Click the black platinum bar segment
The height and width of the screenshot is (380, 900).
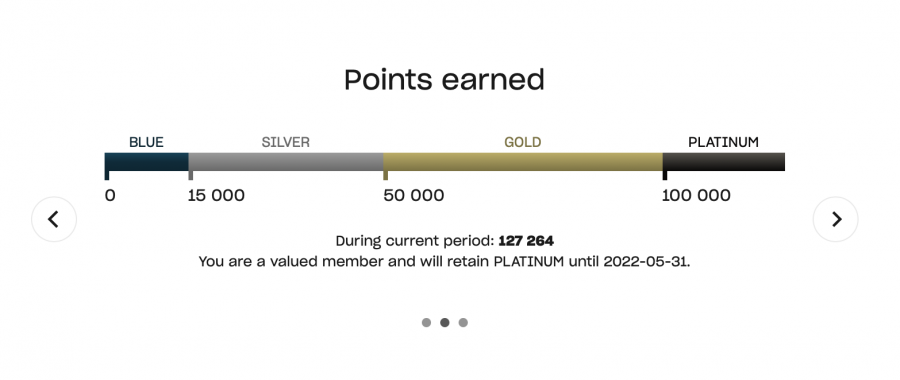(x=724, y=162)
